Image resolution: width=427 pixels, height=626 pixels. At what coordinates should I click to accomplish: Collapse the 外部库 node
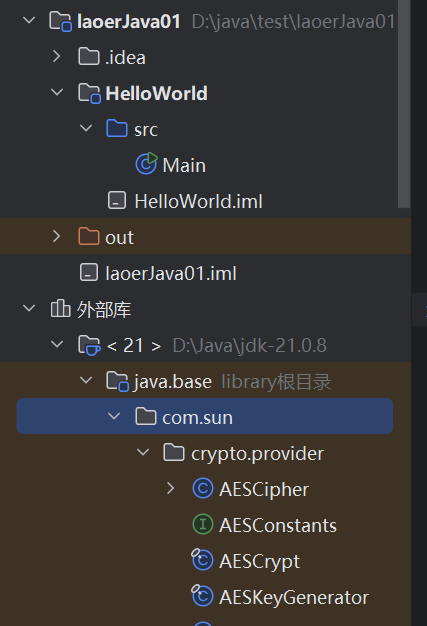coord(29,309)
